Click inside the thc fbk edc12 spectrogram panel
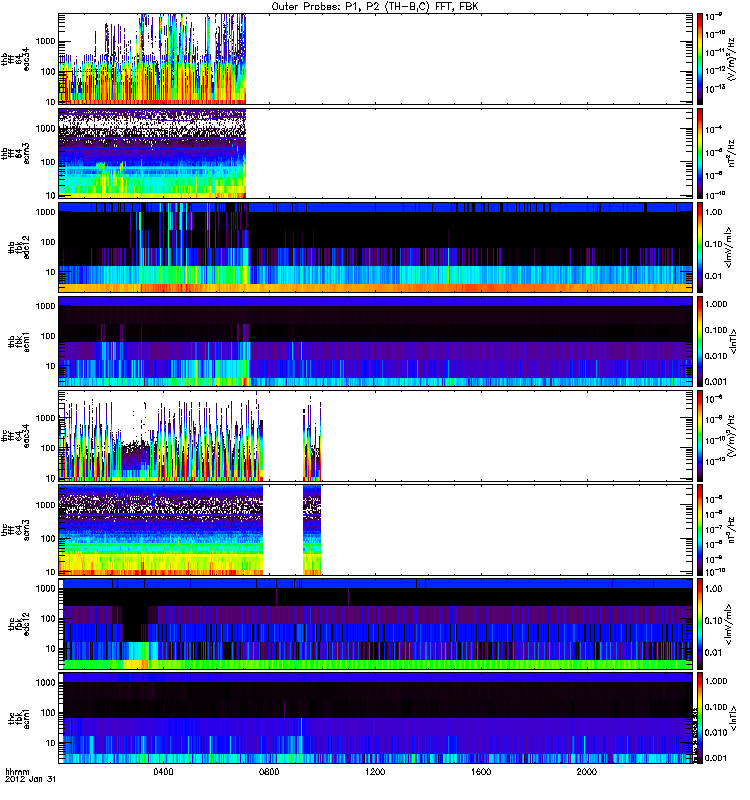Image resolution: width=750 pixels, height=800 pixels. (x=375, y=624)
